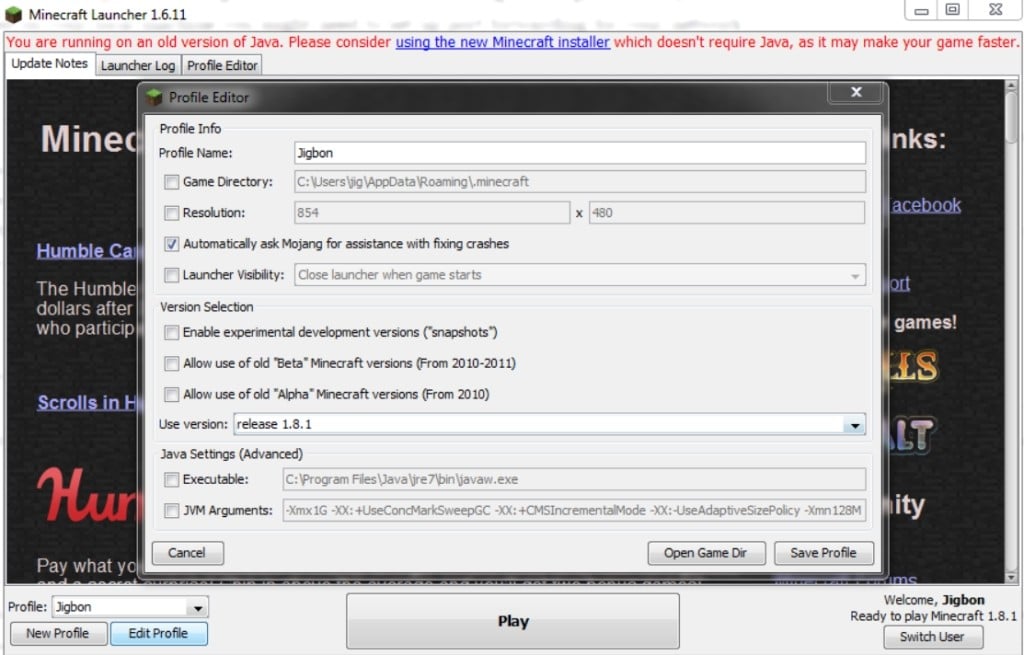
Task: Click Open Game Dir button
Action: coord(706,553)
